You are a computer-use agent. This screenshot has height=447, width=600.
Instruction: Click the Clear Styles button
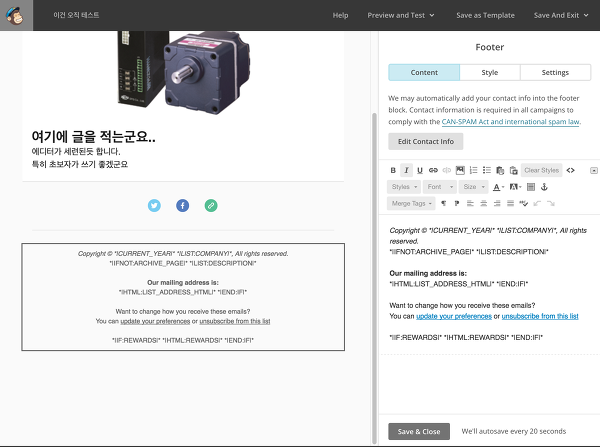(x=541, y=170)
